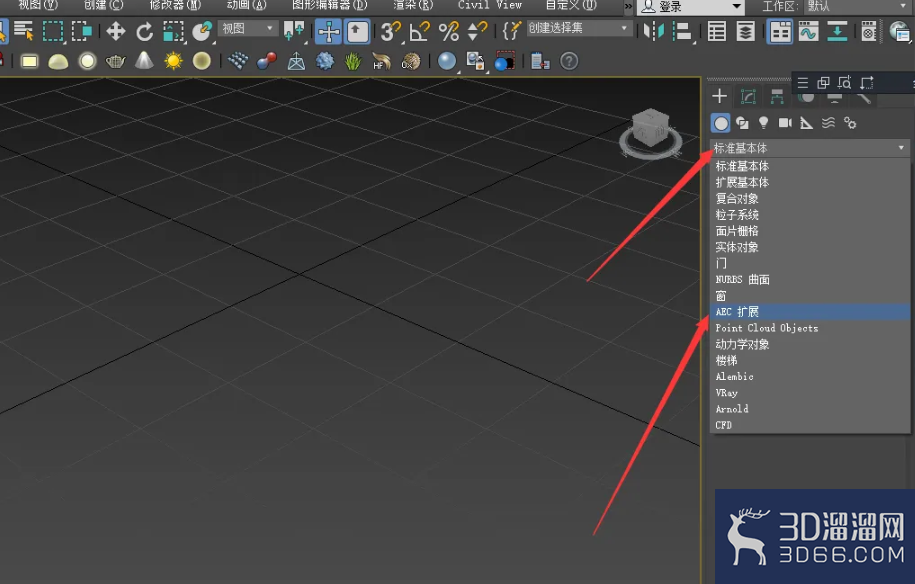Open the 创建(C) menu
The width and height of the screenshot is (915, 584).
[103, 5]
